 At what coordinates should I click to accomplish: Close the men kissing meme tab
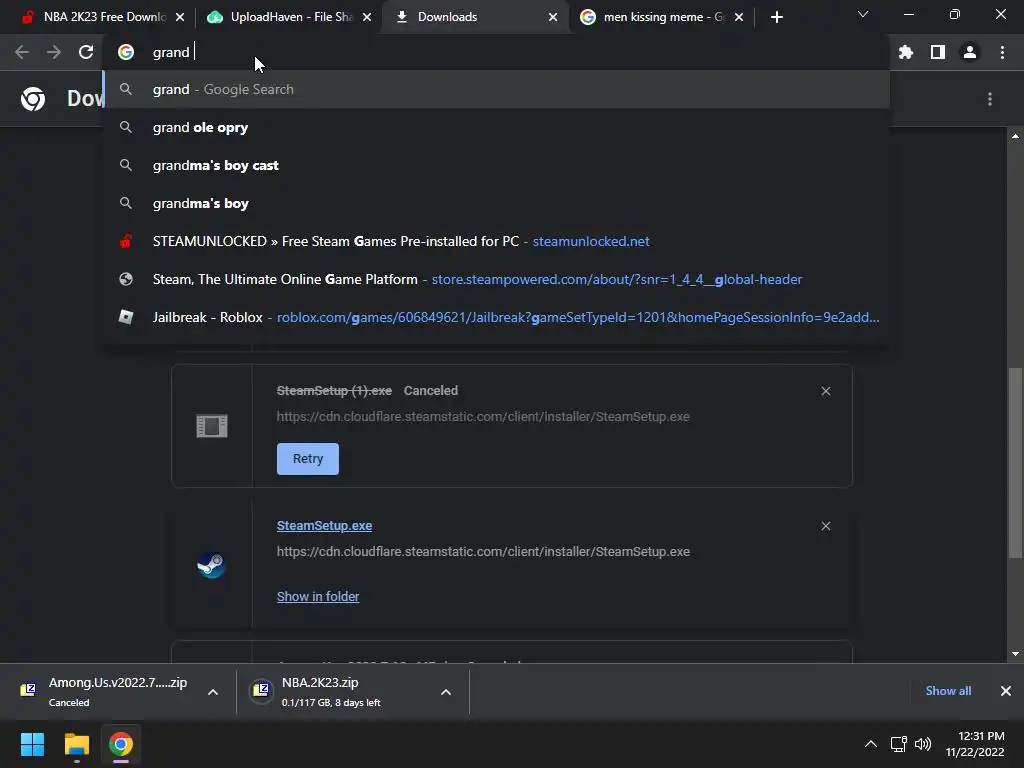739,18
